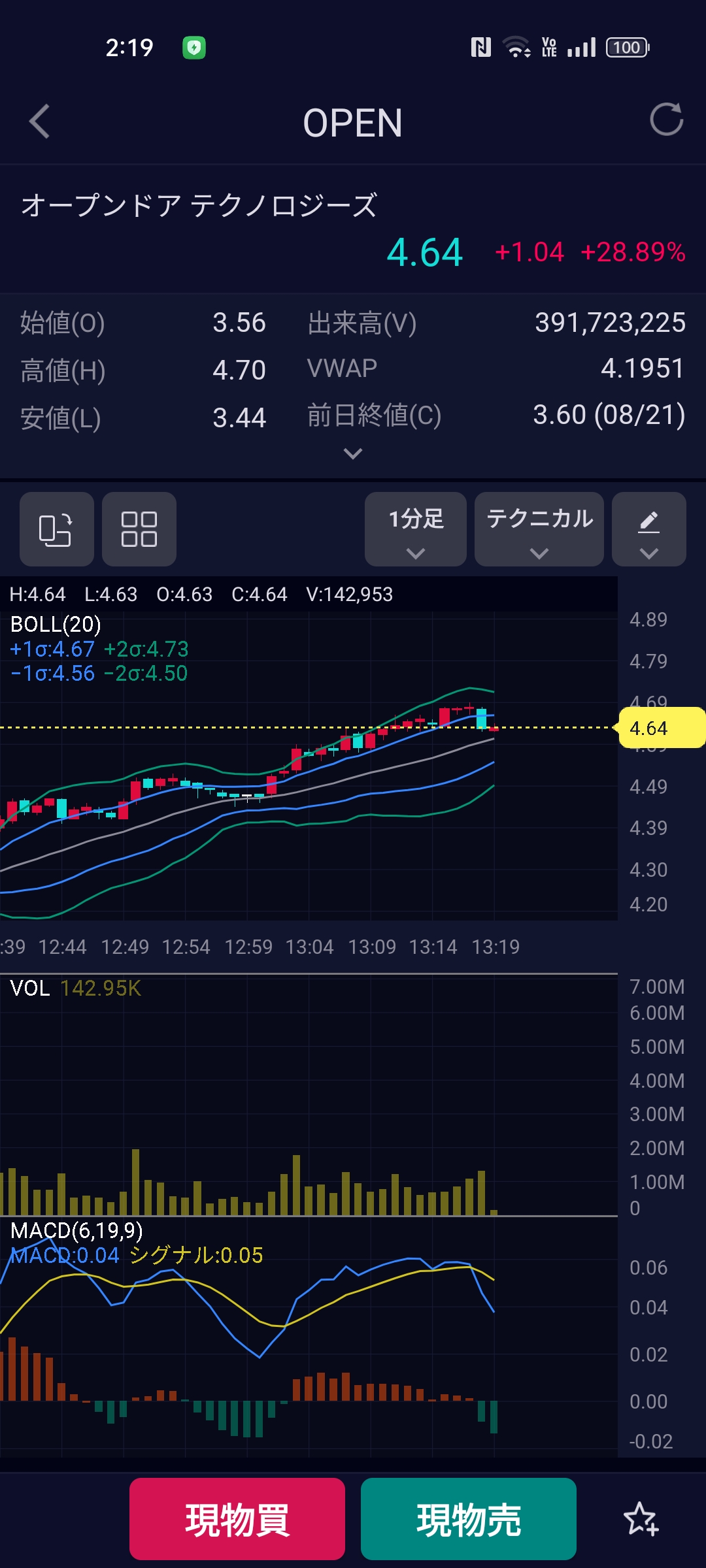Image resolution: width=706 pixels, height=1568 pixels.
Task: Tap the high price 4.70
Action: pyautogui.click(x=239, y=370)
